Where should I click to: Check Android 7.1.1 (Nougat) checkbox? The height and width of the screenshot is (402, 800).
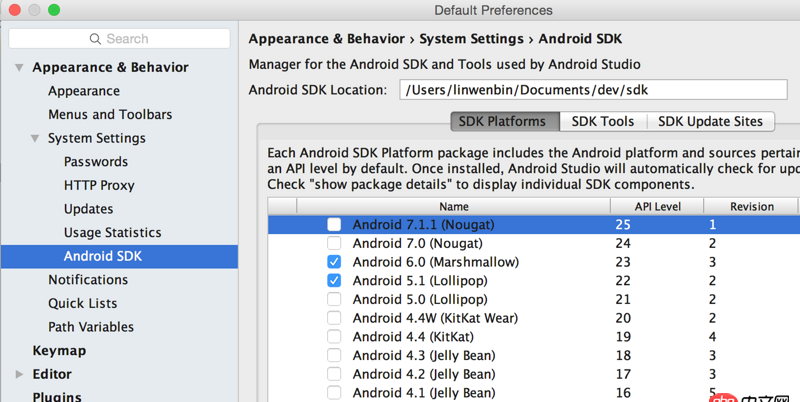tap(334, 224)
